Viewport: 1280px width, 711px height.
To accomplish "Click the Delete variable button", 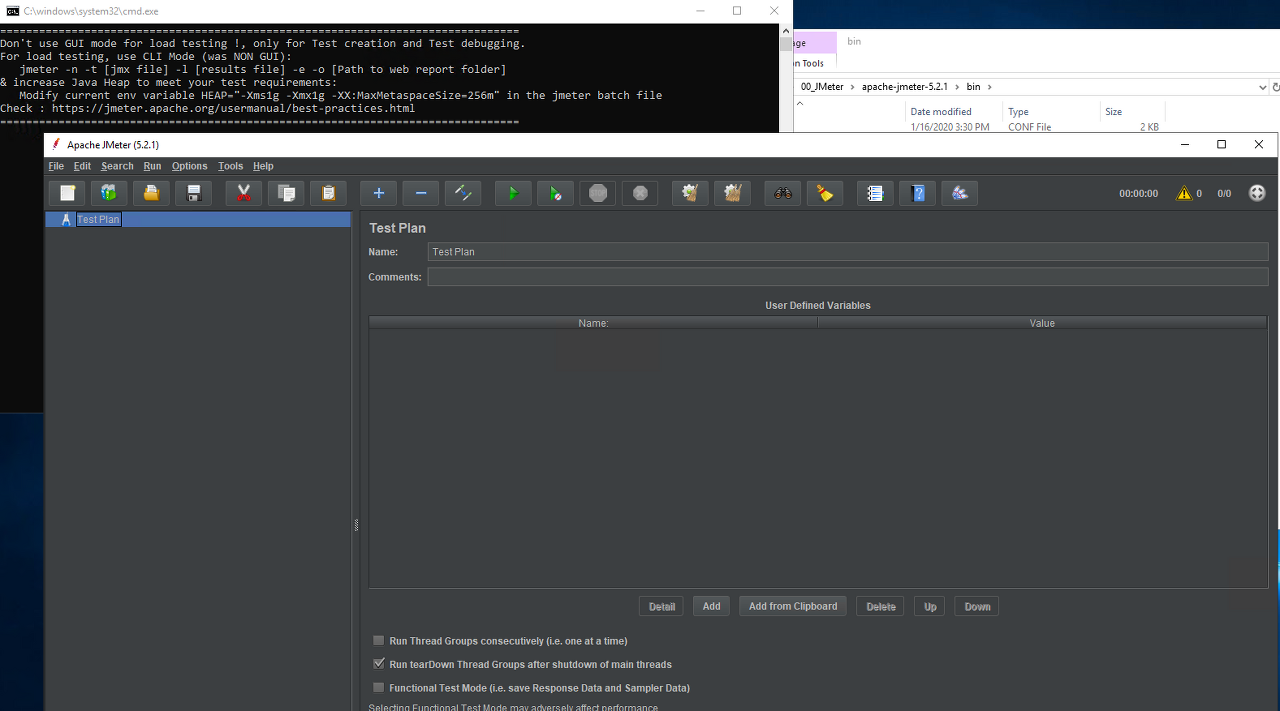I will pos(881,606).
